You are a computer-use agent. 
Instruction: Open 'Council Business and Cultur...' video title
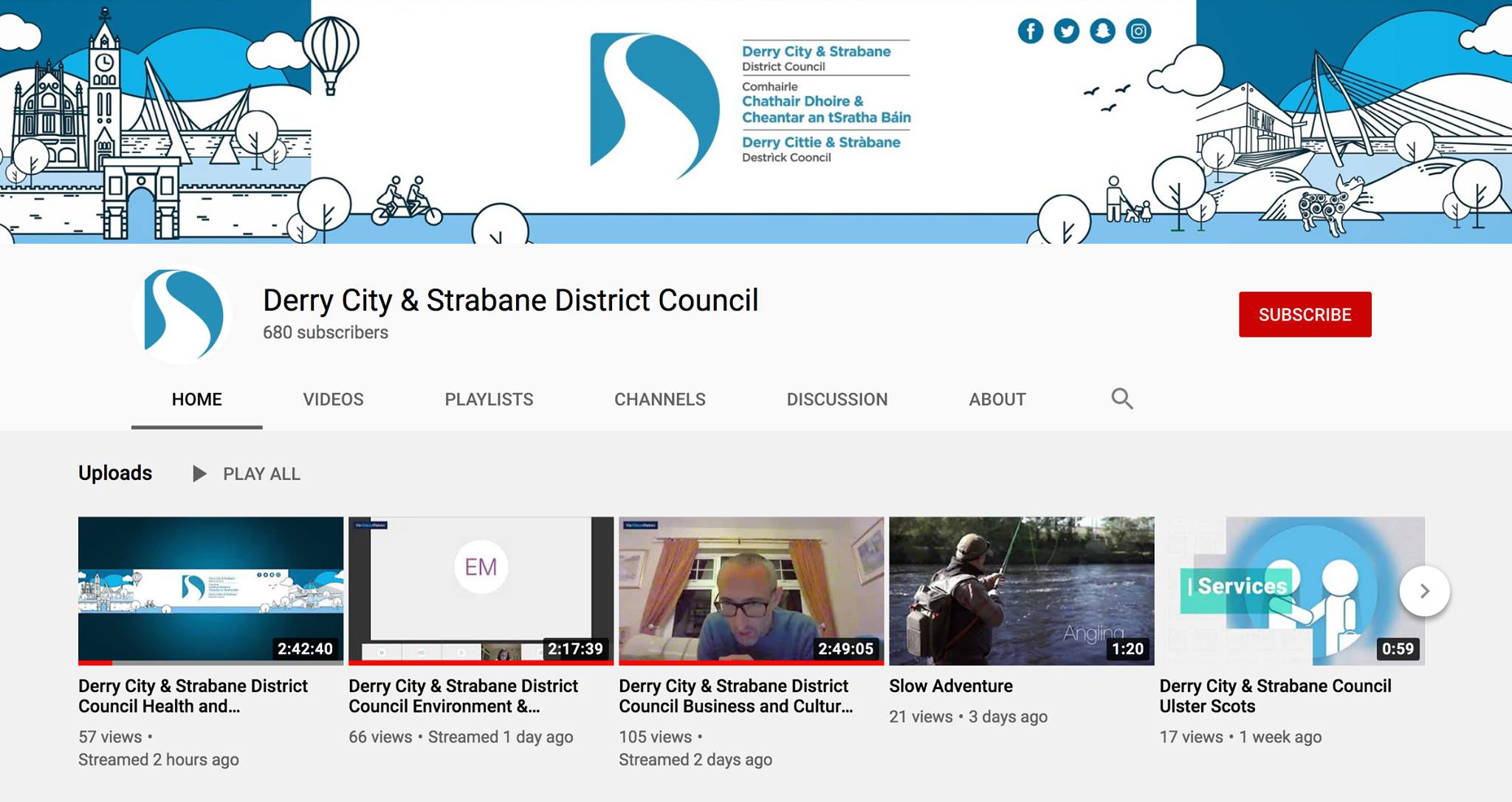736,696
